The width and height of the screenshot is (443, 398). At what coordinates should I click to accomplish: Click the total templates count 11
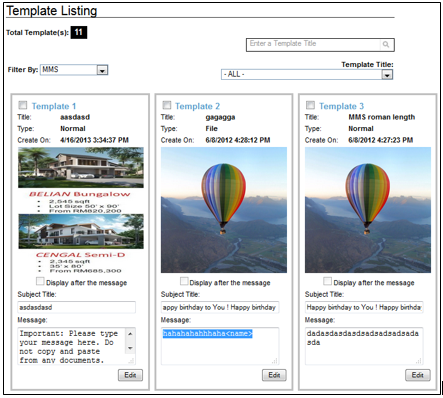(79, 32)
